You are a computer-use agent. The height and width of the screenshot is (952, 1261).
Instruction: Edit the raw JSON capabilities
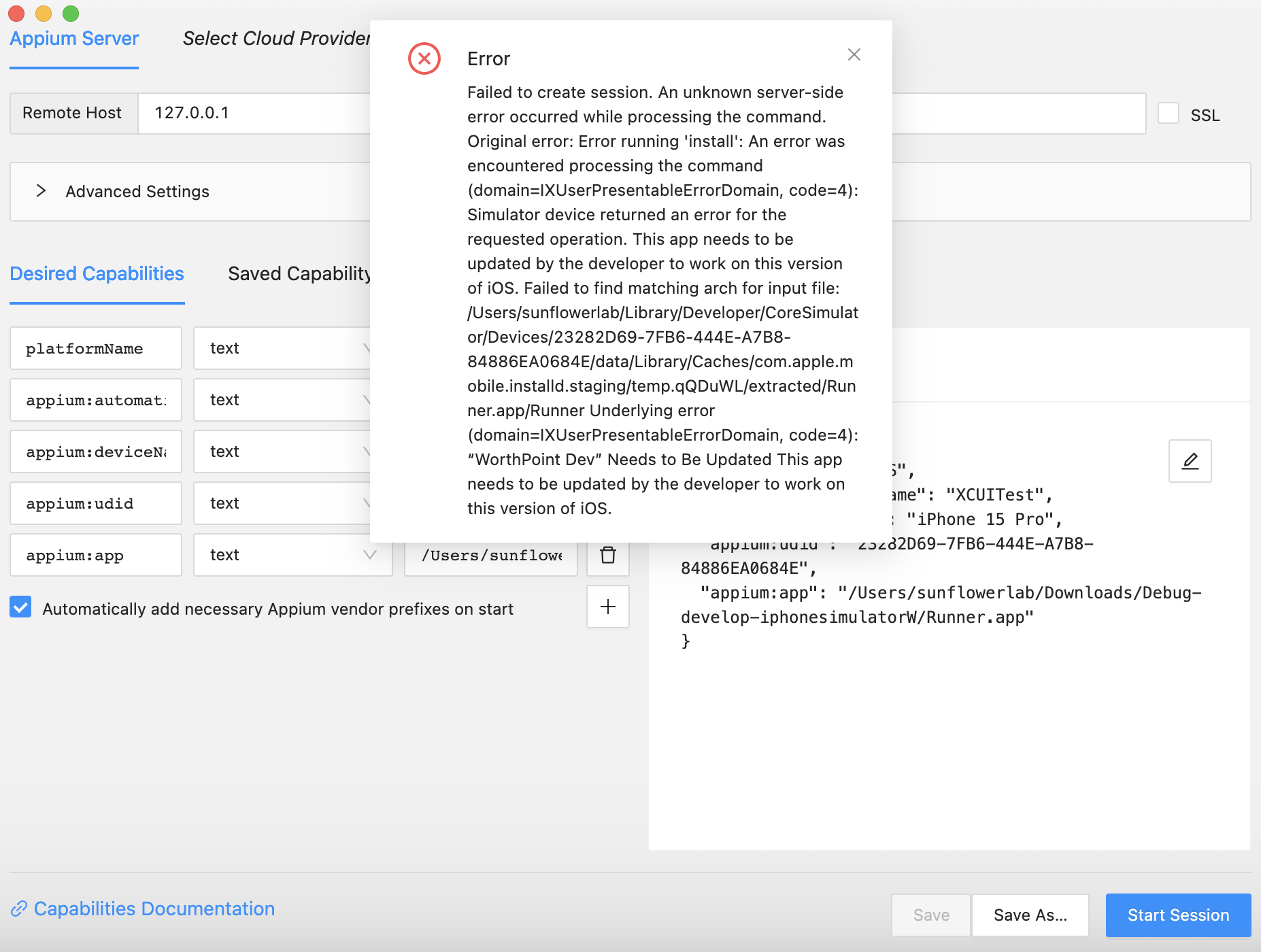click(1190, 461)
